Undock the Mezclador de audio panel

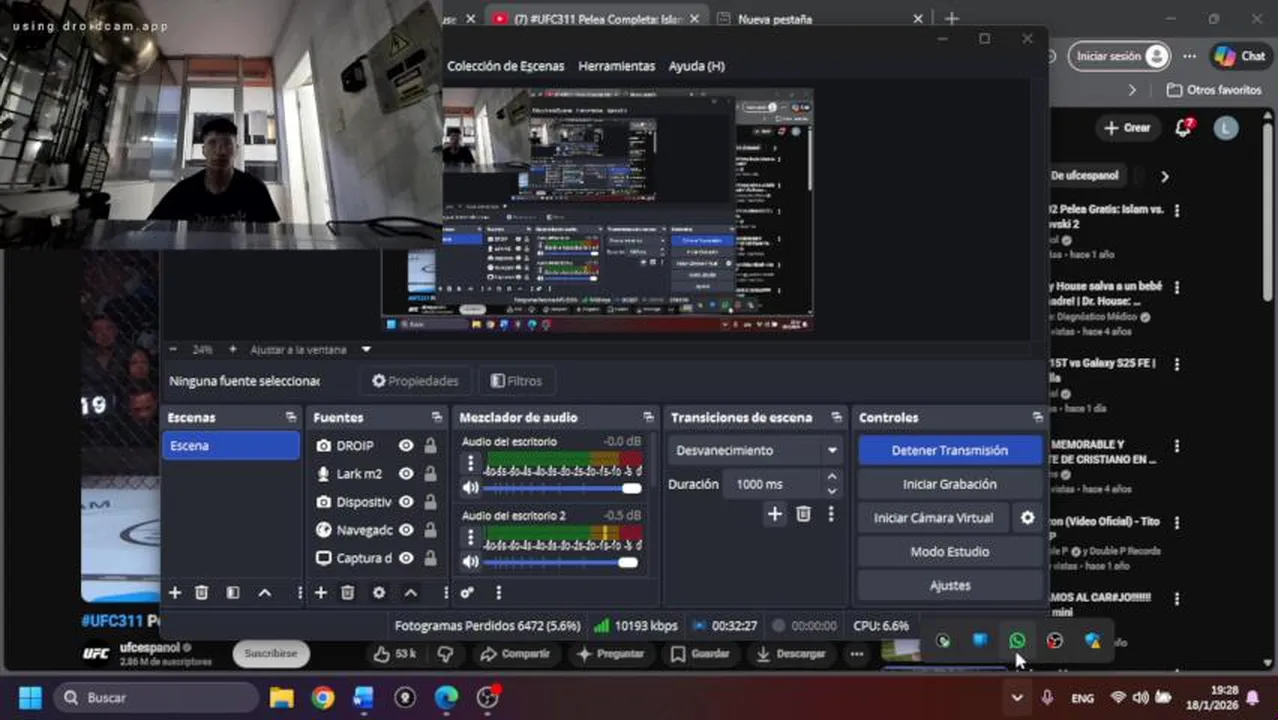click(x=649, y=418)
